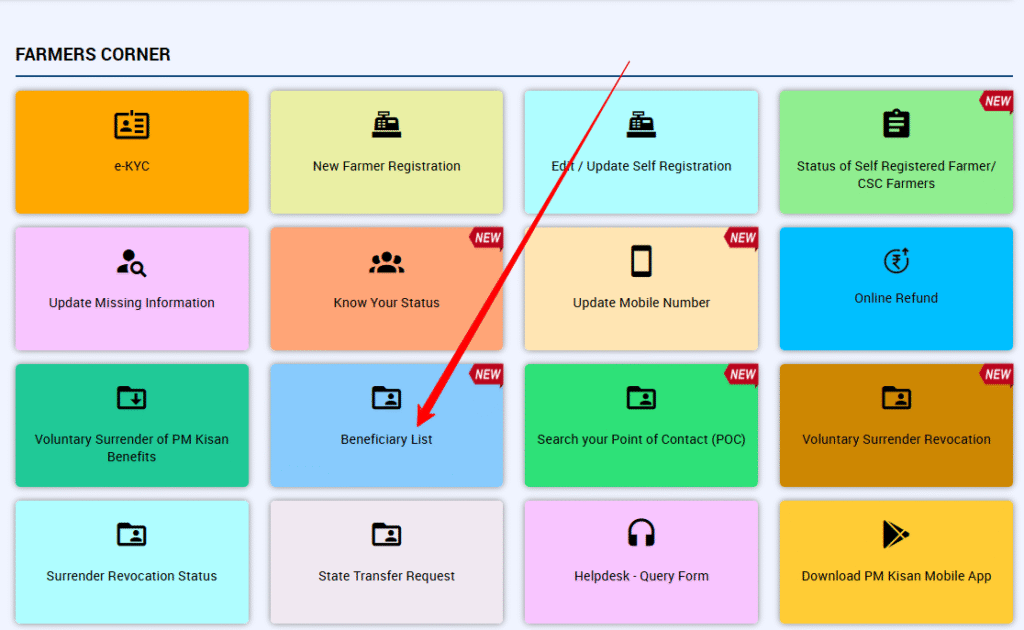Open Search your Point of Contact (POC)
1024x630 pixels.
[641, 439]
